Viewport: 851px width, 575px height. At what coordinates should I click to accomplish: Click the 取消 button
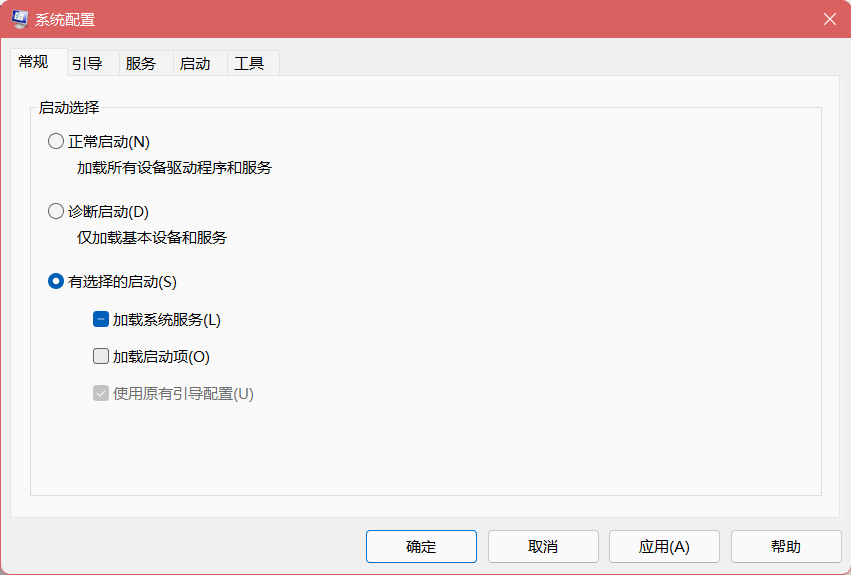[543, 546]
